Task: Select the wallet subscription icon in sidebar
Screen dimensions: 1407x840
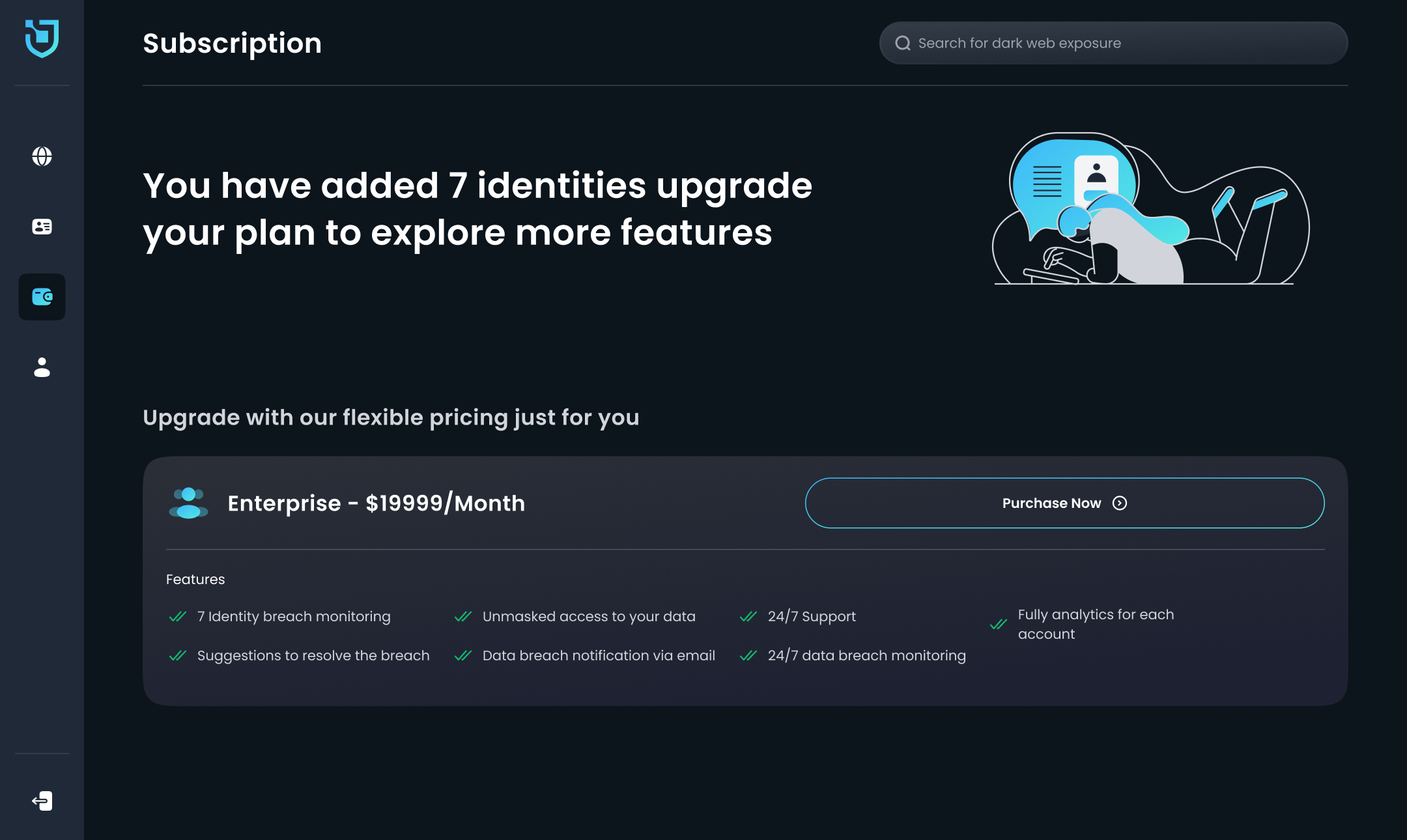Action: (42, 297)
